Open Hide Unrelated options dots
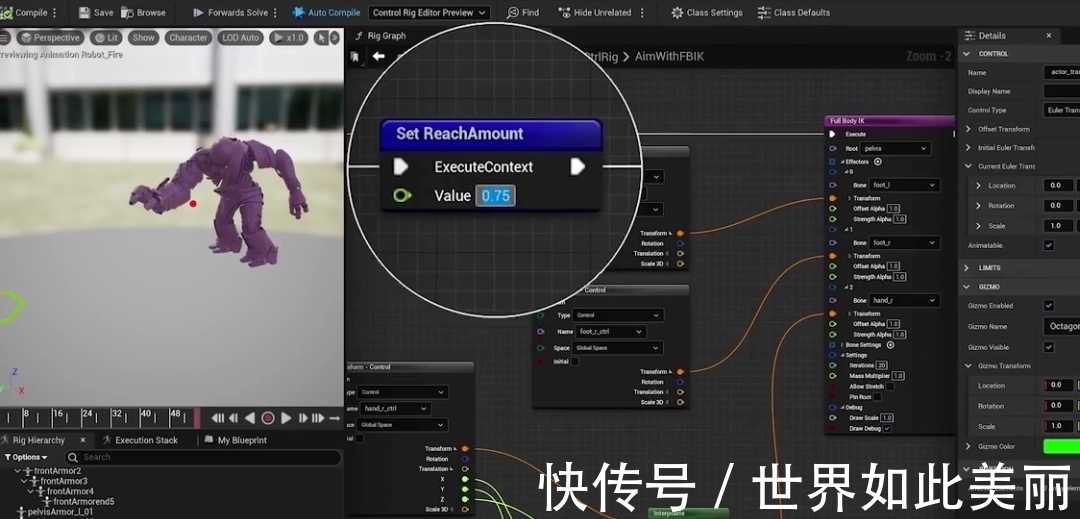1080x519 pixels. pos(642,12)
